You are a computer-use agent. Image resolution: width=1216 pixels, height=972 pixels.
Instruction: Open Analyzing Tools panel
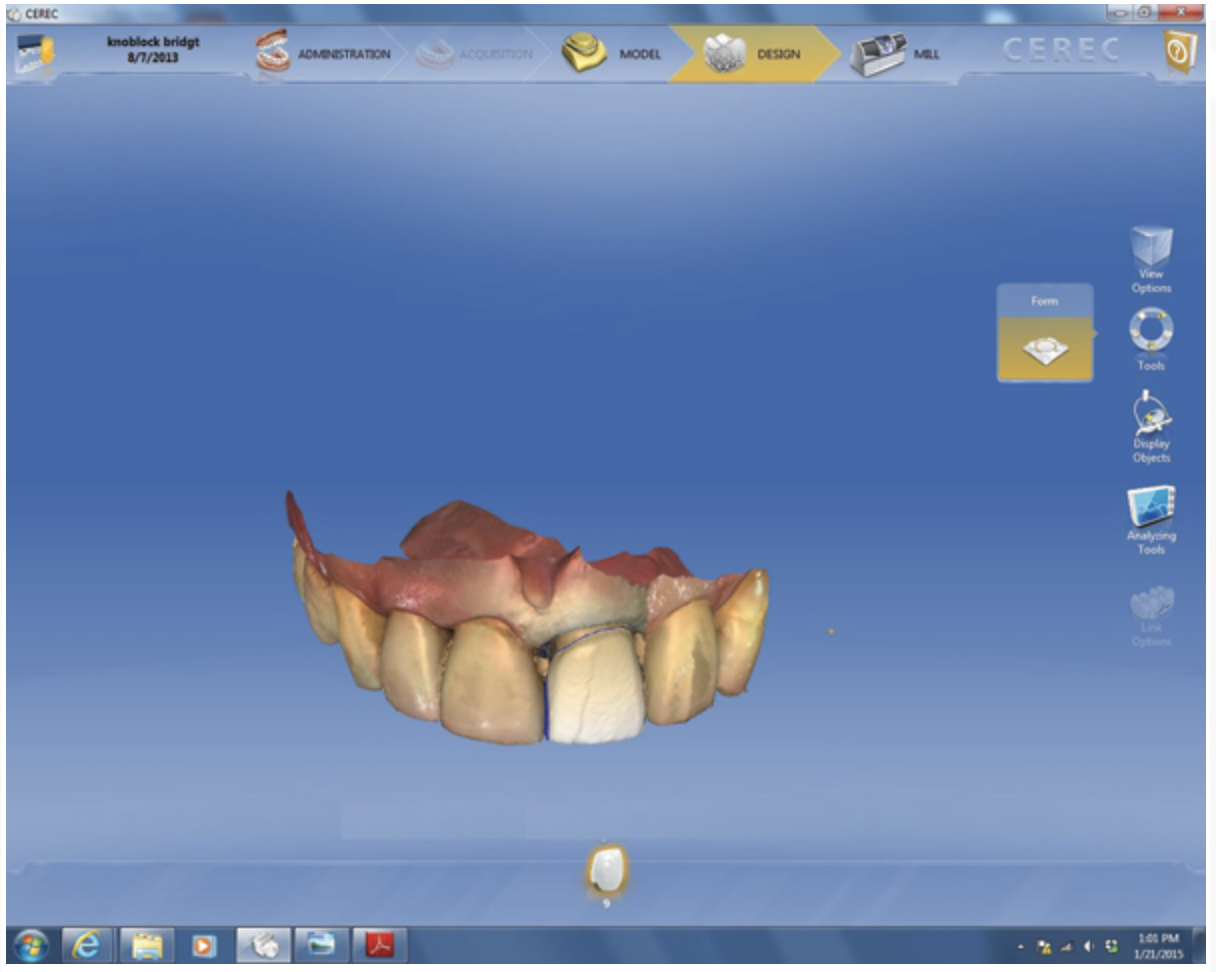pyautogui.click(x=1151, y=518)
